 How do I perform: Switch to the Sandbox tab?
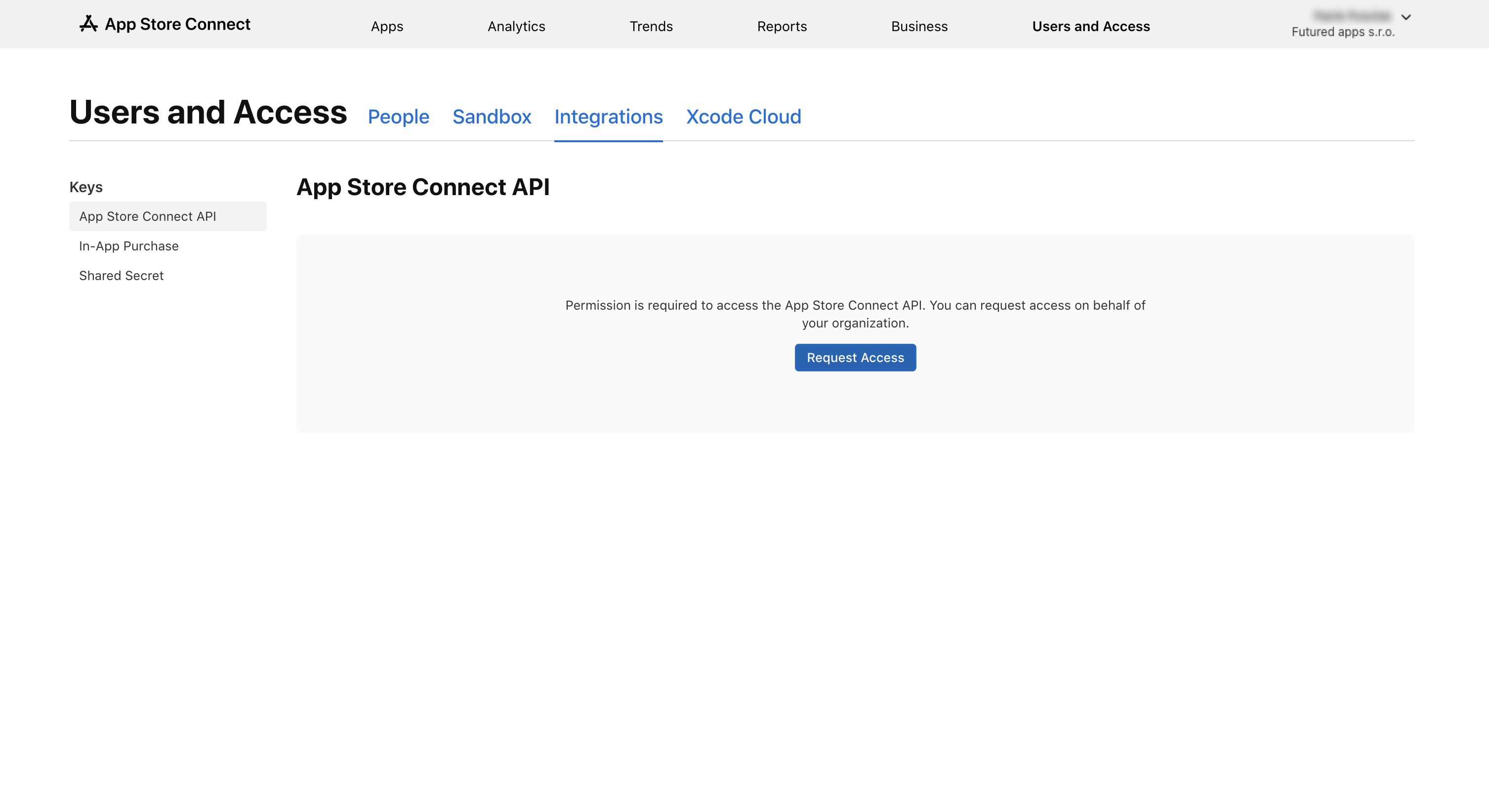[x=492, y=117]
